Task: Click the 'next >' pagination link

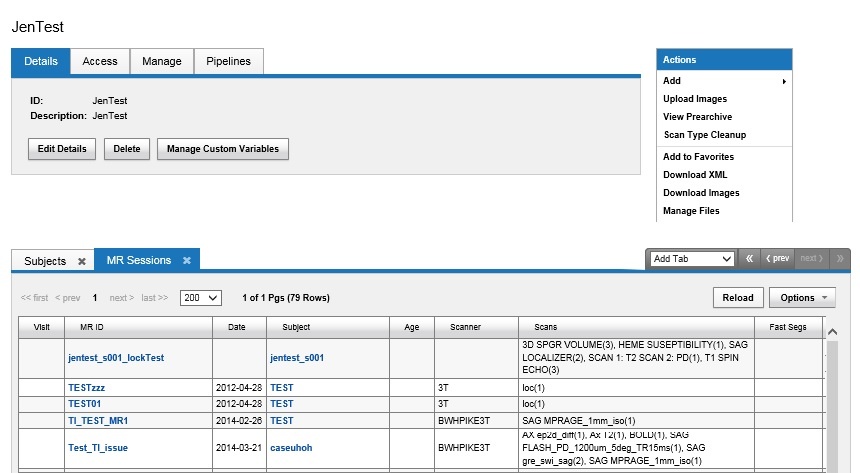Action: (122, 298)
